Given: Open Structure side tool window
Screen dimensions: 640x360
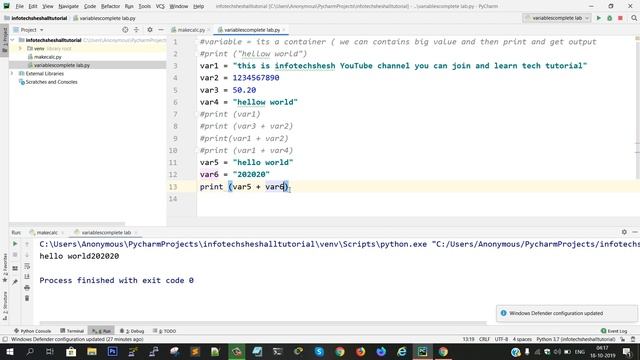Looking at the screenshot, I should click(5, 305).
